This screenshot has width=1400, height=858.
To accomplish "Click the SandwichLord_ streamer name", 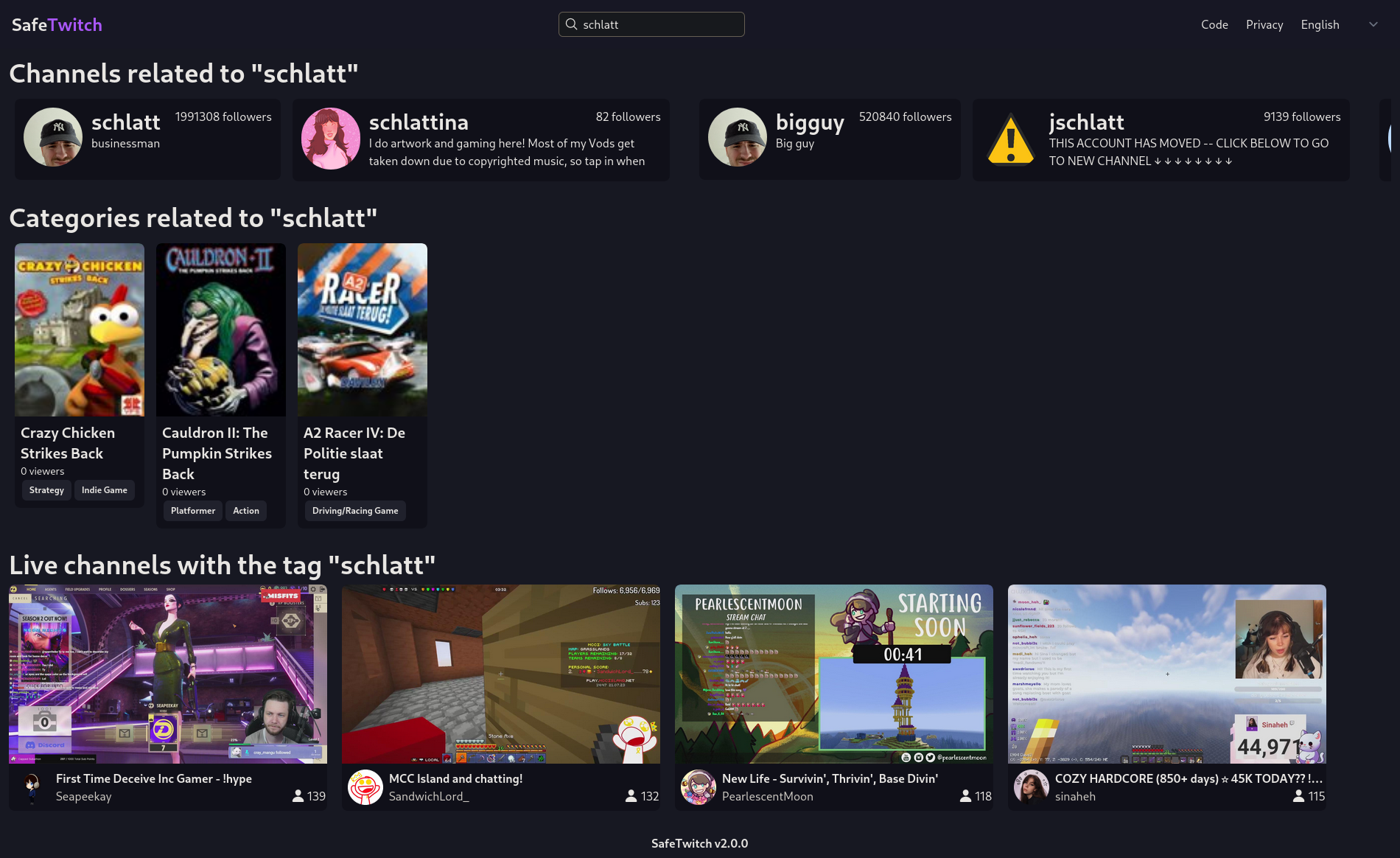I will [429, 796].
